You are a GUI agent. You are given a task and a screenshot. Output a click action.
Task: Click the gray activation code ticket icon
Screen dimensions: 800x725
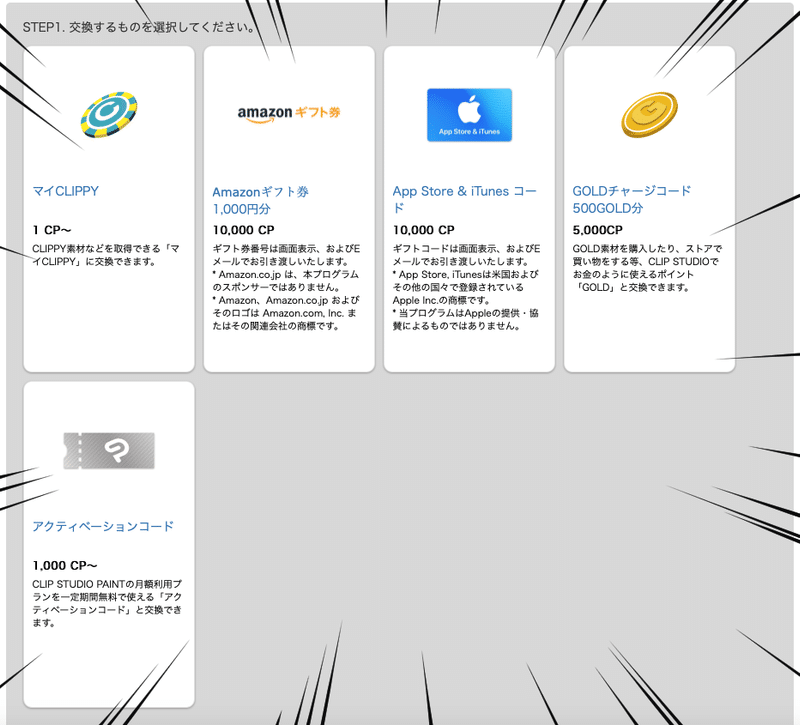[x=109, y=451]
